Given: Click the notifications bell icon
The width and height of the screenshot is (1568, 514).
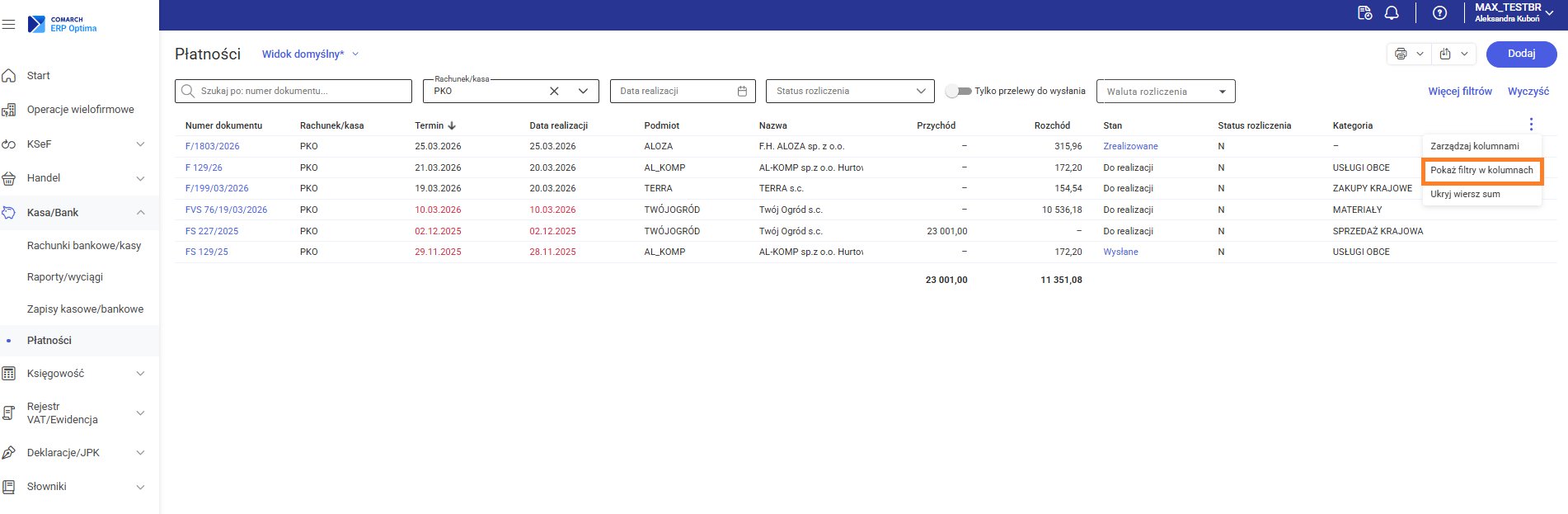Looking at the screenshot, I should coord(1392,13).
